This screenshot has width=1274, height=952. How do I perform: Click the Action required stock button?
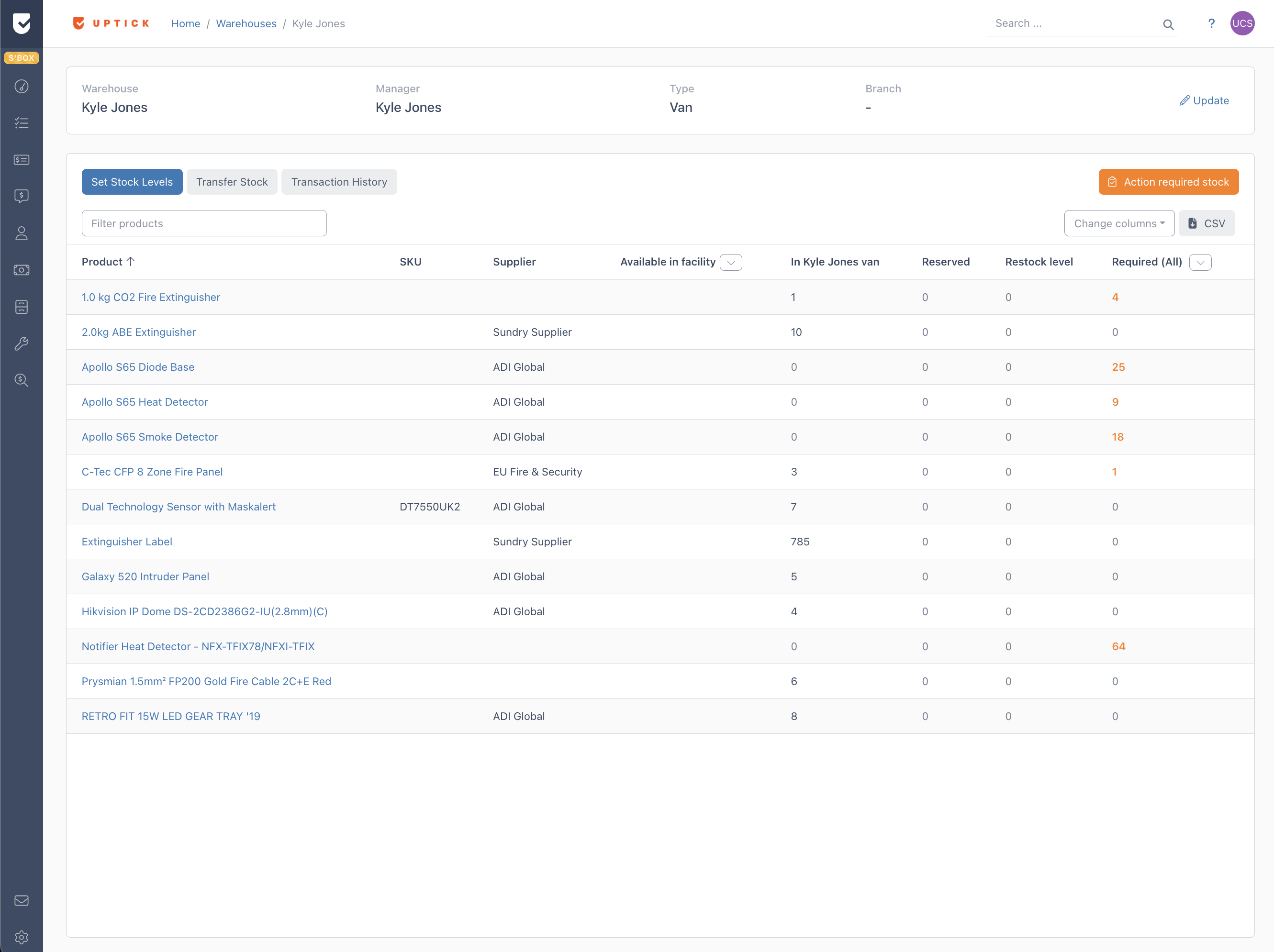1168,182
